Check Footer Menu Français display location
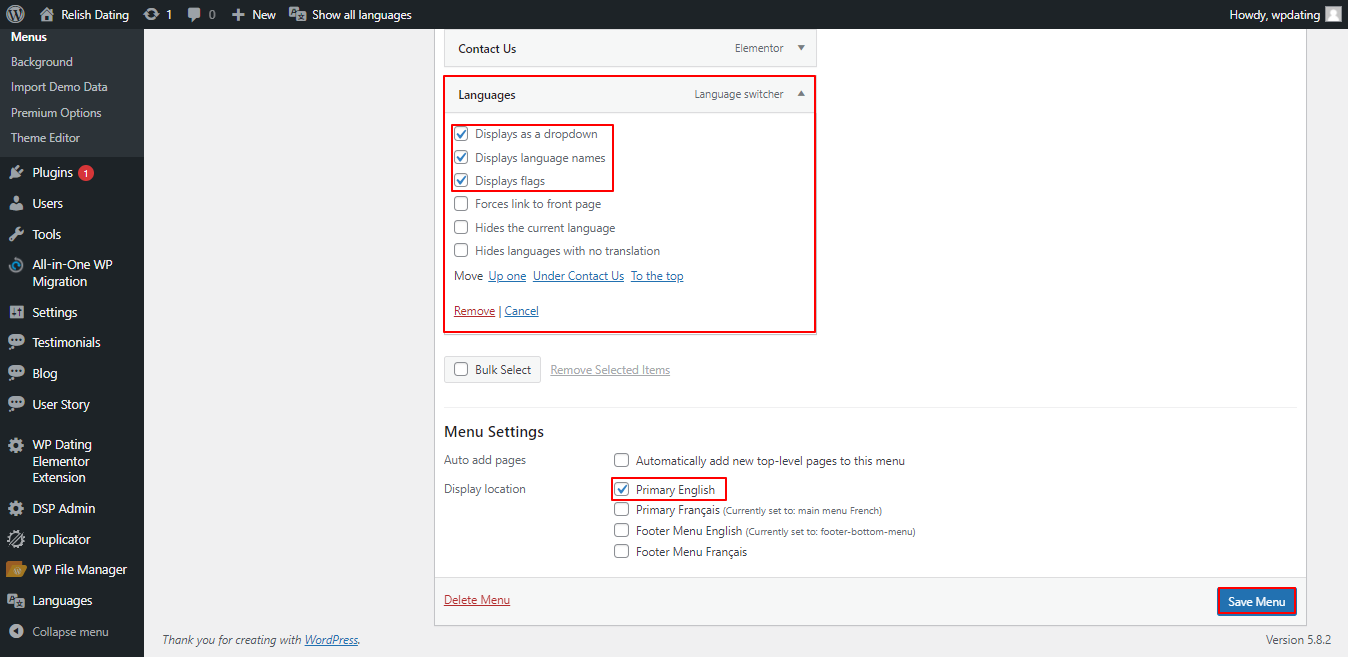The height and width of the screenshot is (657, 1348). click(622, 551)
